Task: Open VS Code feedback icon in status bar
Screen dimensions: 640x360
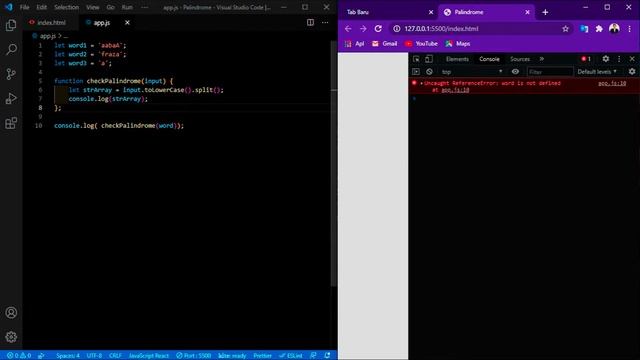Action: [313, 356]
